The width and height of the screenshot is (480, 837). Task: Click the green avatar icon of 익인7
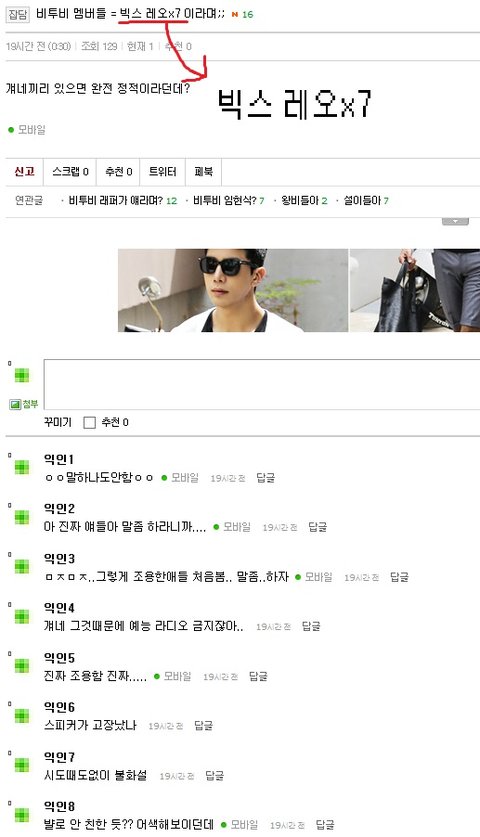click(x=22, y=765)
